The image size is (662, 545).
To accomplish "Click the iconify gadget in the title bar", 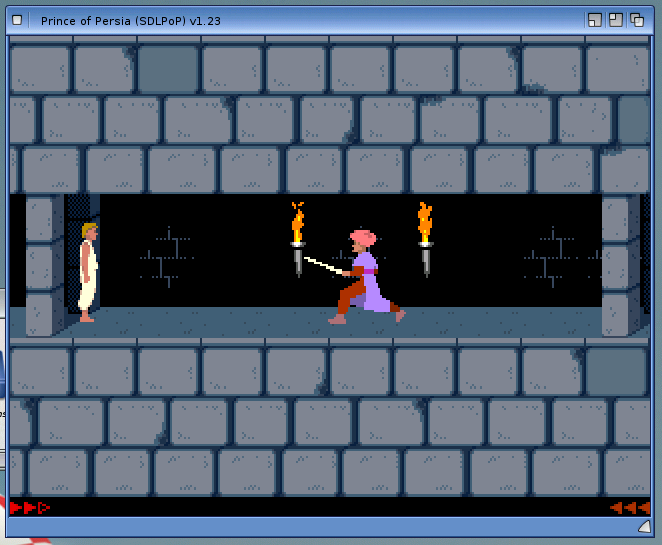I will coord(594,20).
